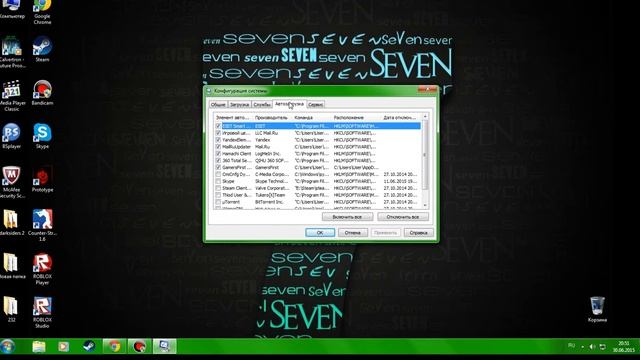Launch Steam from the desktop
Image resolution: width=640 pixels, height=360 pixels.
pos(42,49)
